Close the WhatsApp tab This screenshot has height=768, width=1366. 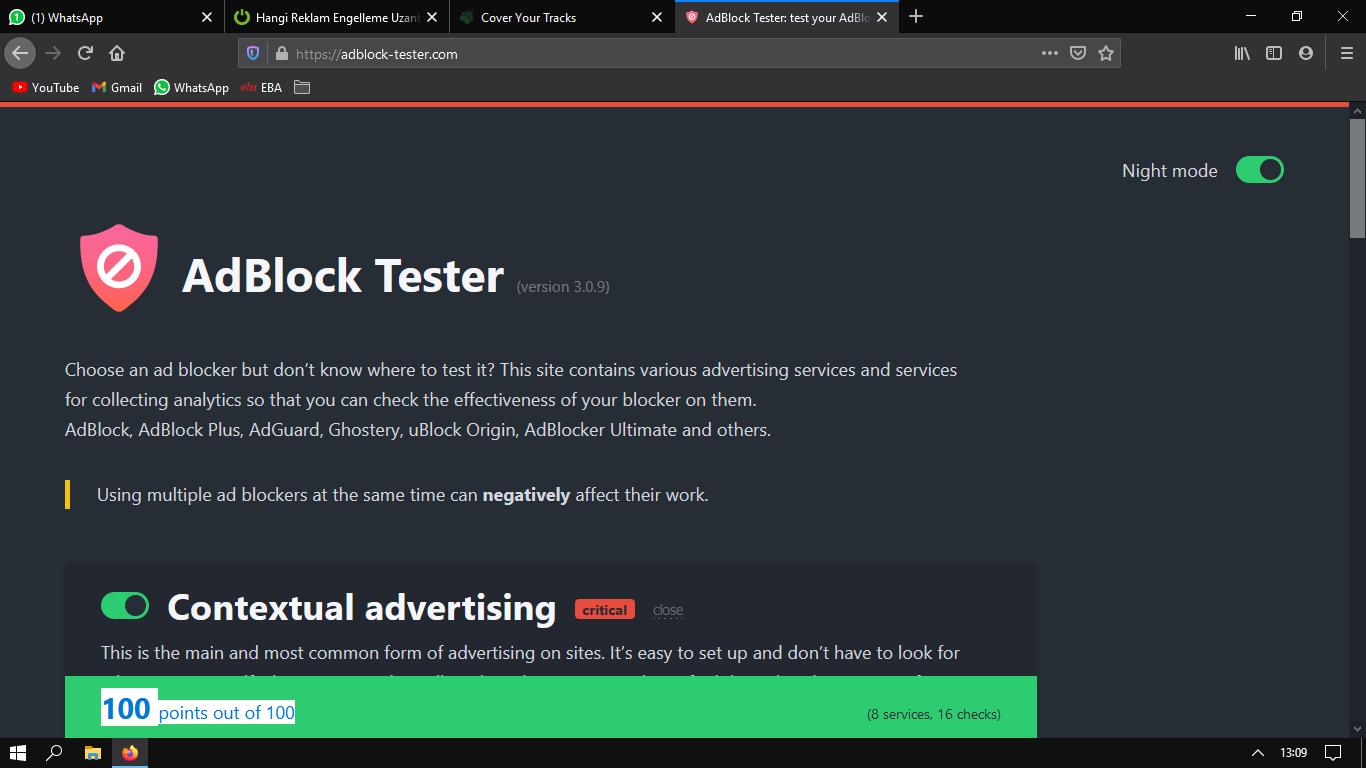tap(207, 17)
